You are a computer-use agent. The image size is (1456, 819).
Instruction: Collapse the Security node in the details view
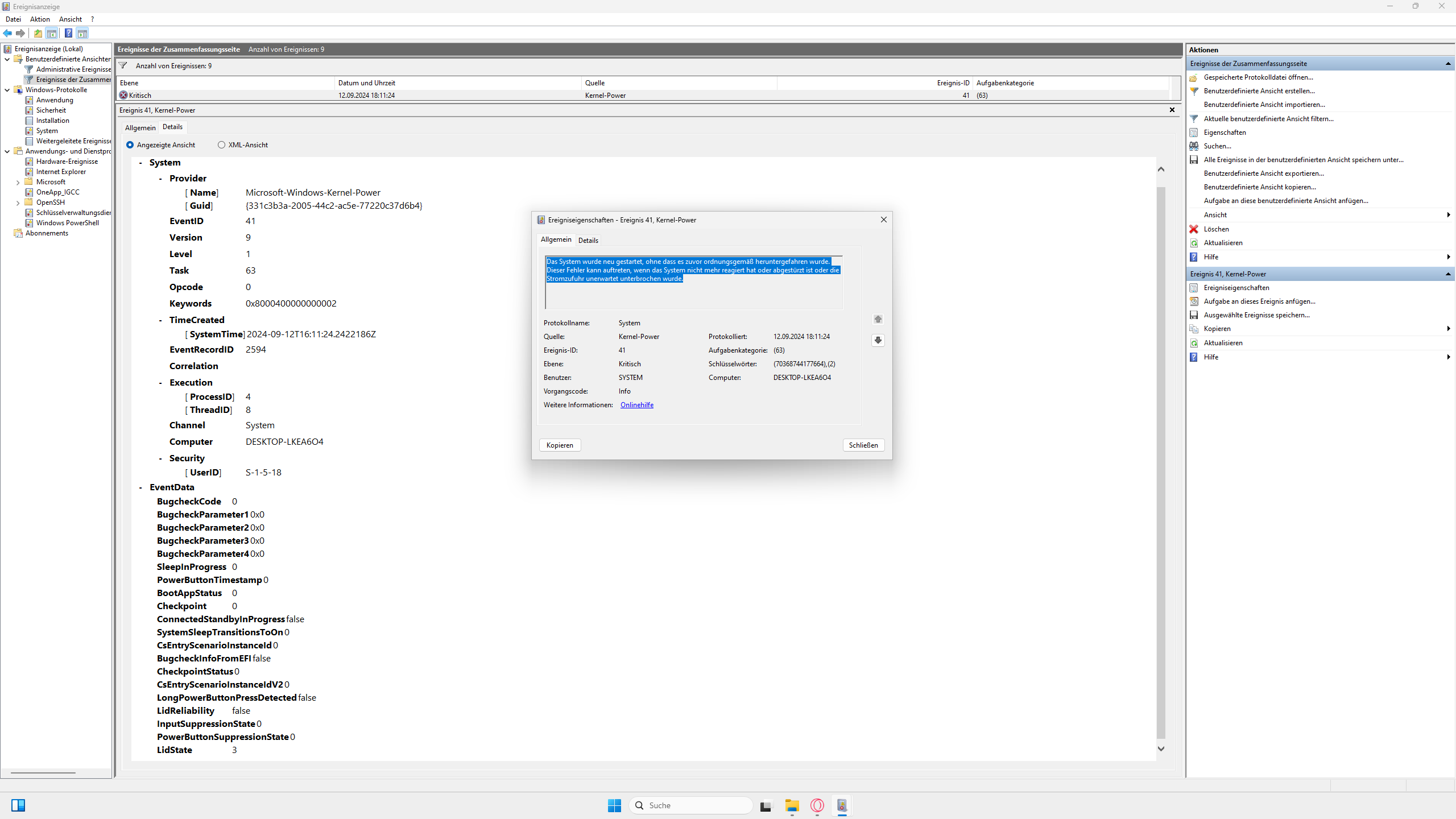click(160, 458)
